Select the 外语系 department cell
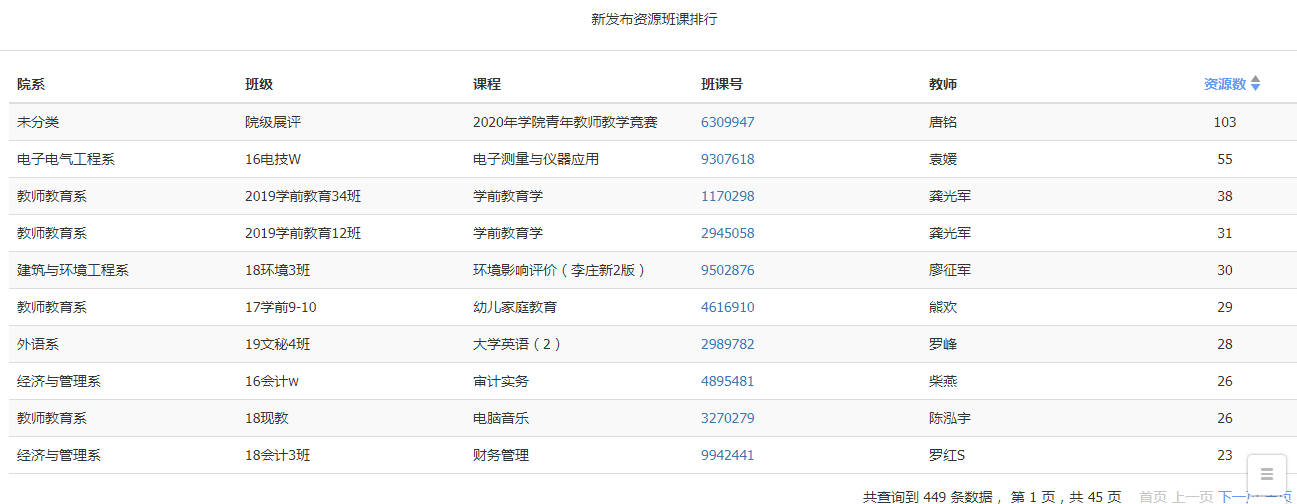 tap(38, 344)
